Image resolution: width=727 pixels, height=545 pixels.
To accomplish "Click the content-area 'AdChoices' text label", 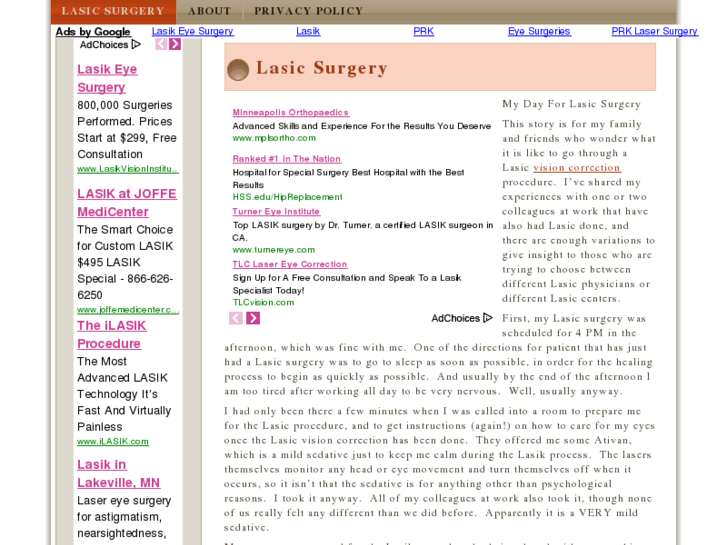I will click(455, 318).
